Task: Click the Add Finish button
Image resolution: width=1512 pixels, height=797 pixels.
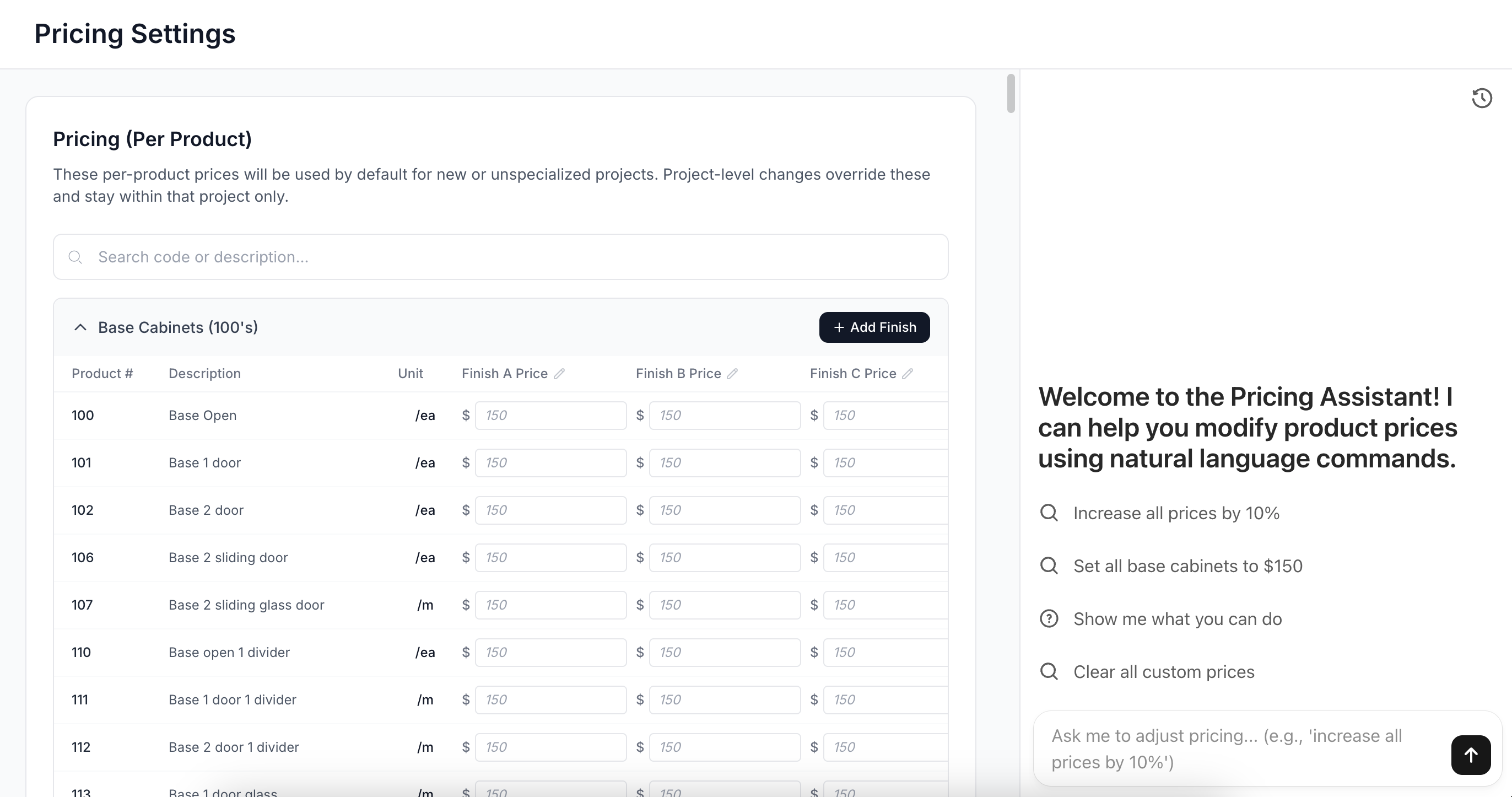Action: coord(874,327)
